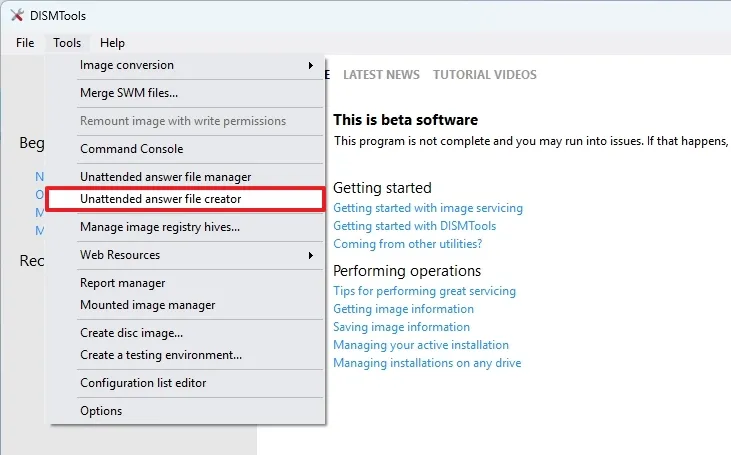Viewport: 731px width, 455px height.
Task: Open Tips for performing great servicing link
Action: coord(424,291)
